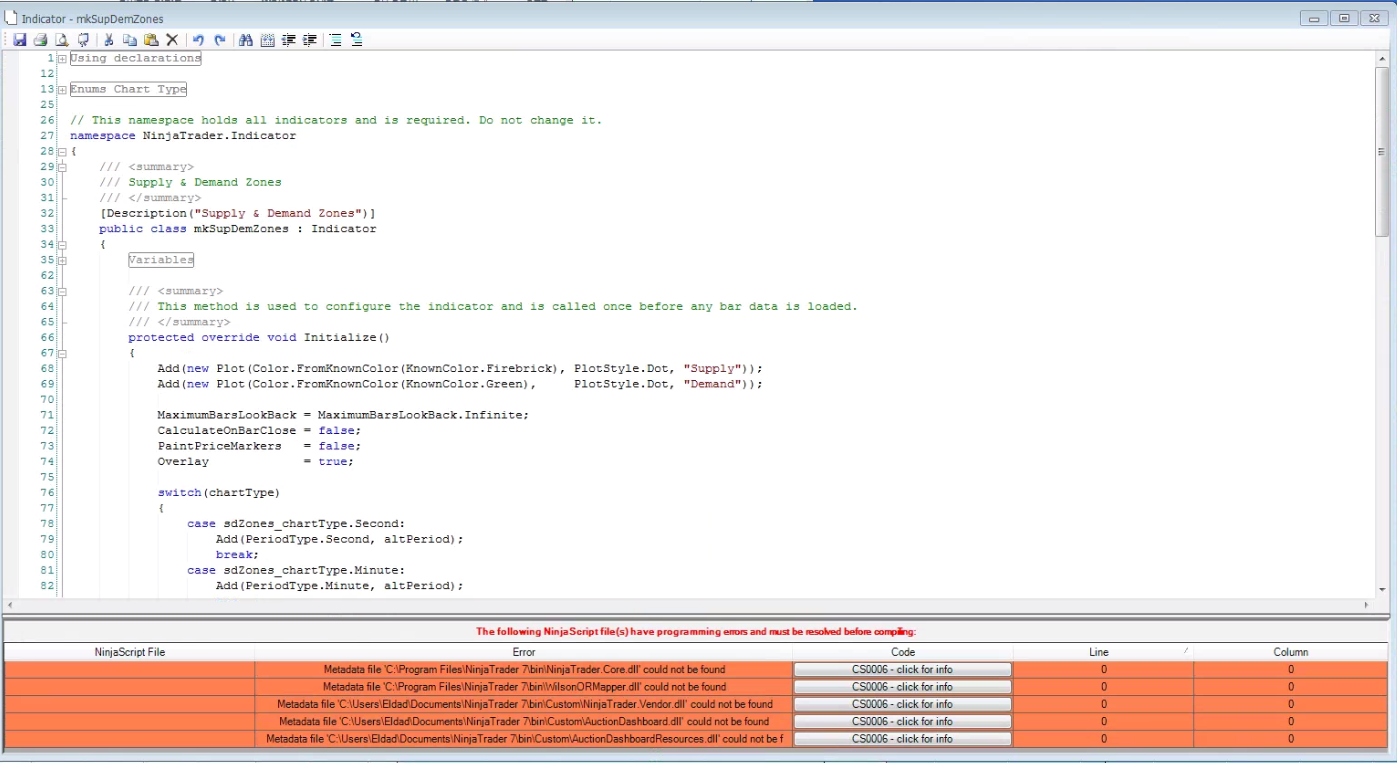This screenshot has height=763, width=1397.
Task: Select the AuctionDashboardResources.dll error message
Action: click(524, 739)
